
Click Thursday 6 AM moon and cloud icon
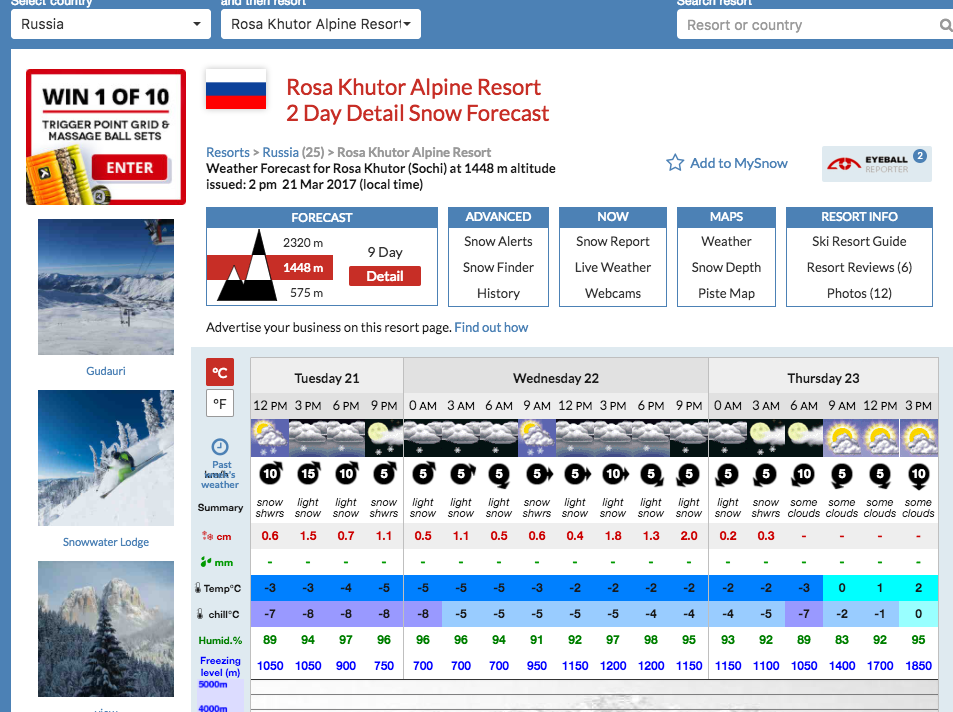[803, 438]
